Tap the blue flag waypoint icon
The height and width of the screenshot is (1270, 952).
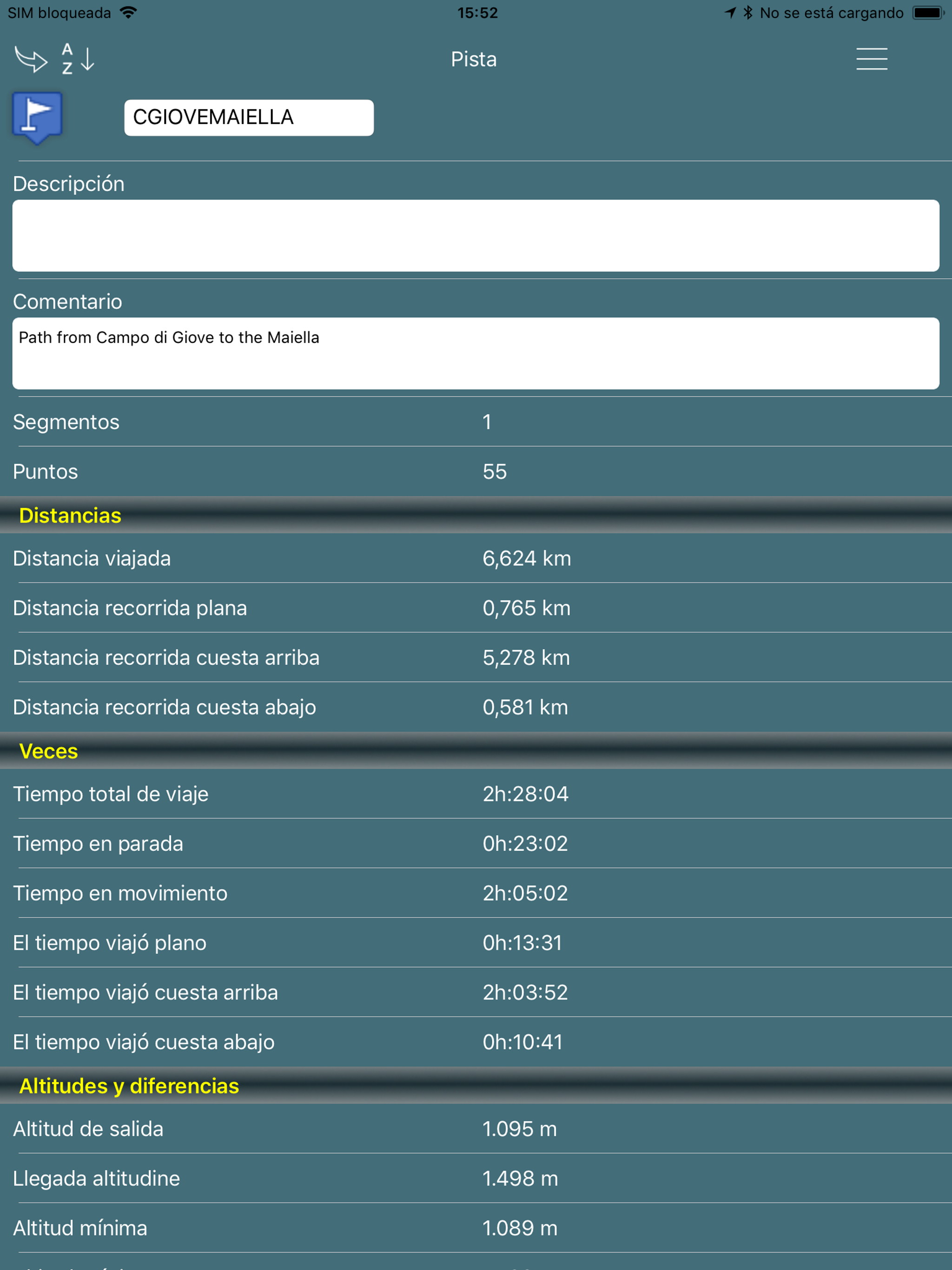[37, 117]
